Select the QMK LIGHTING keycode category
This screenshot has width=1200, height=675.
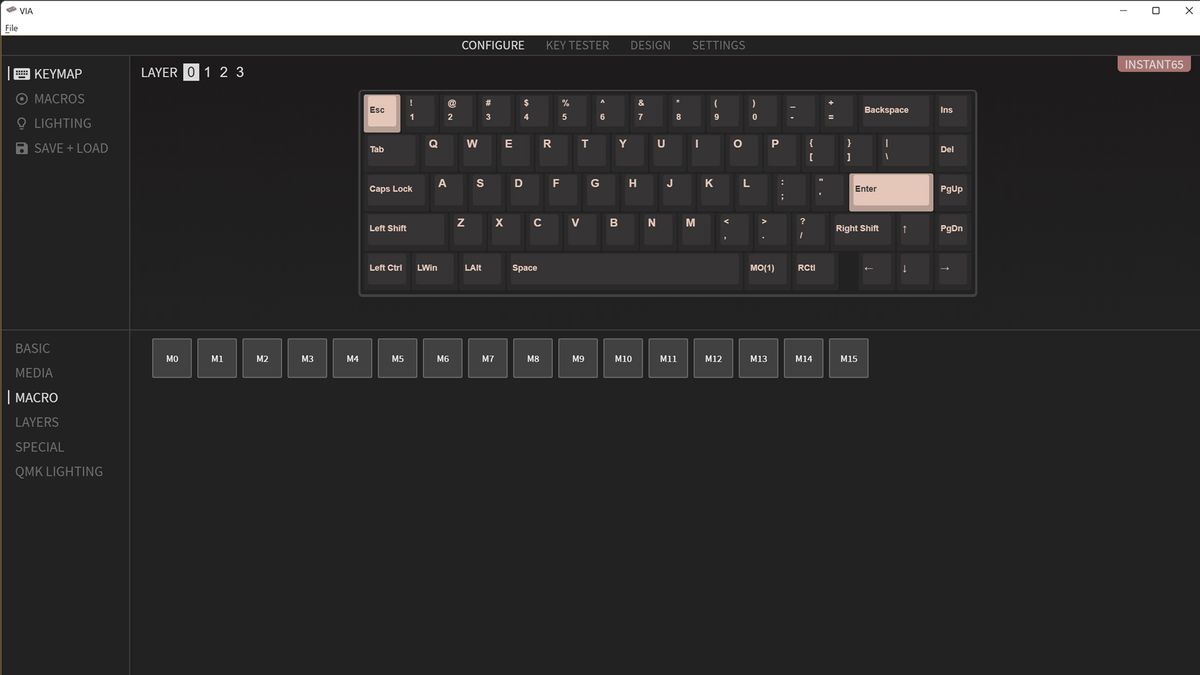pos(59,471)
